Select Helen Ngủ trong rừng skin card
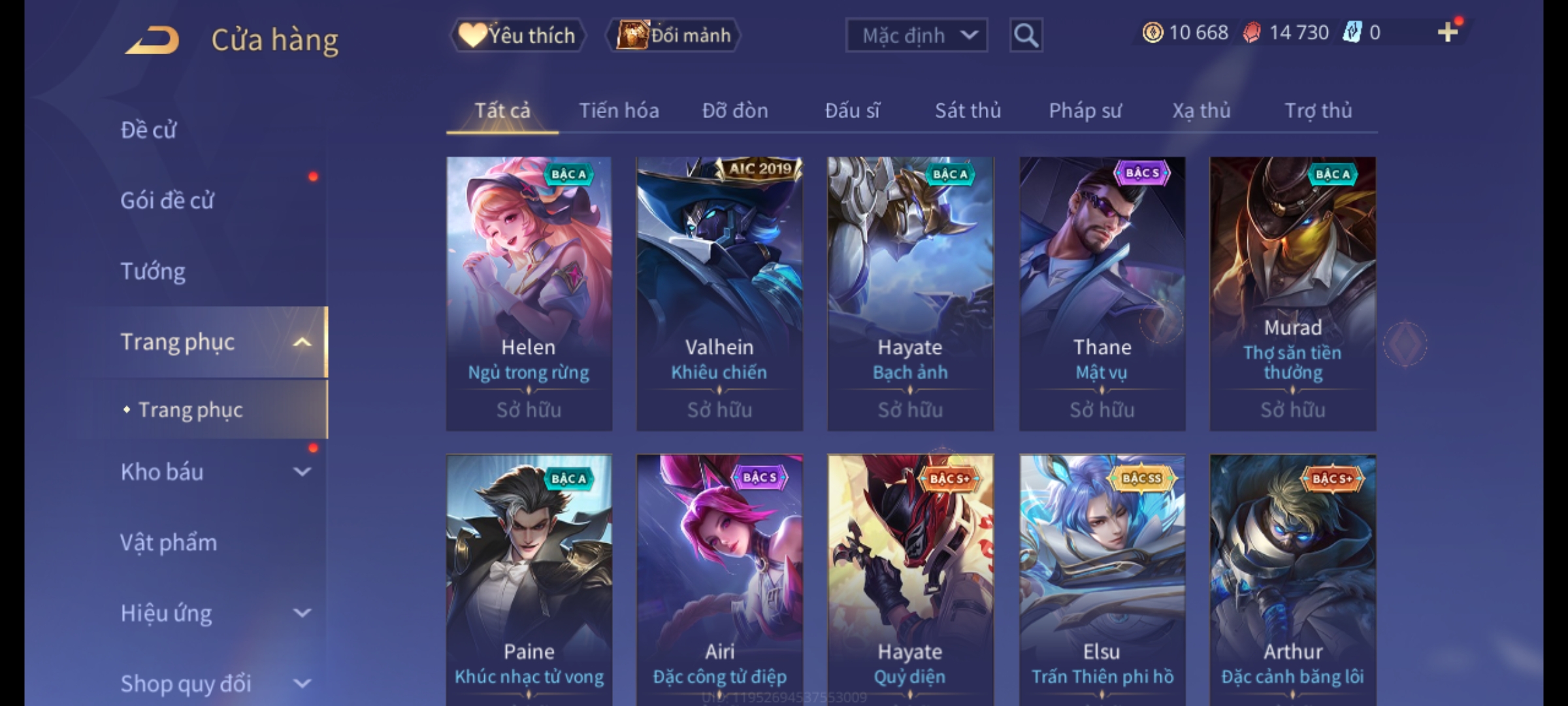1568x706 pixels. point(529,294)
